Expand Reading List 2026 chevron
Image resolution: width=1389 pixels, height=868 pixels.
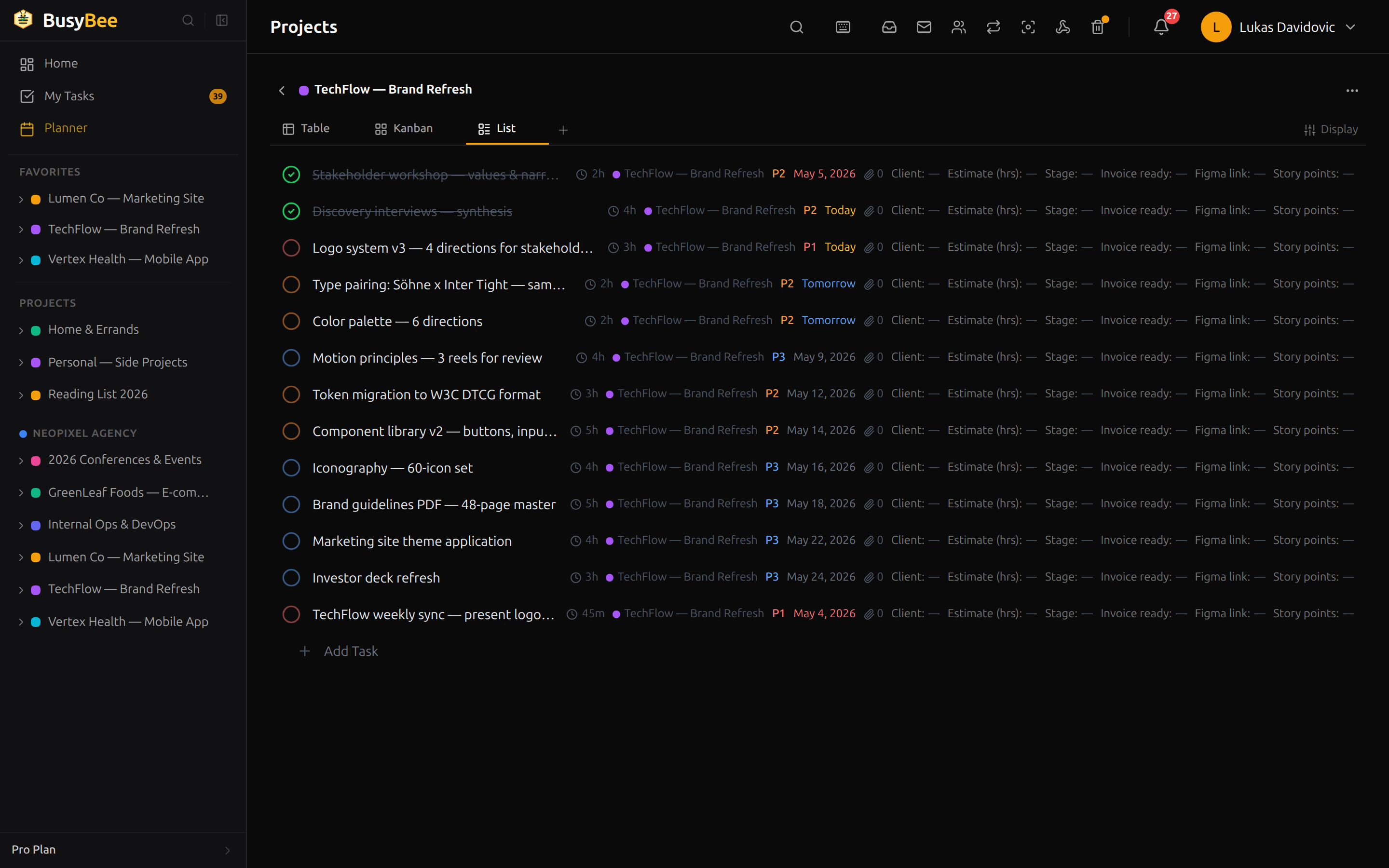21,395
